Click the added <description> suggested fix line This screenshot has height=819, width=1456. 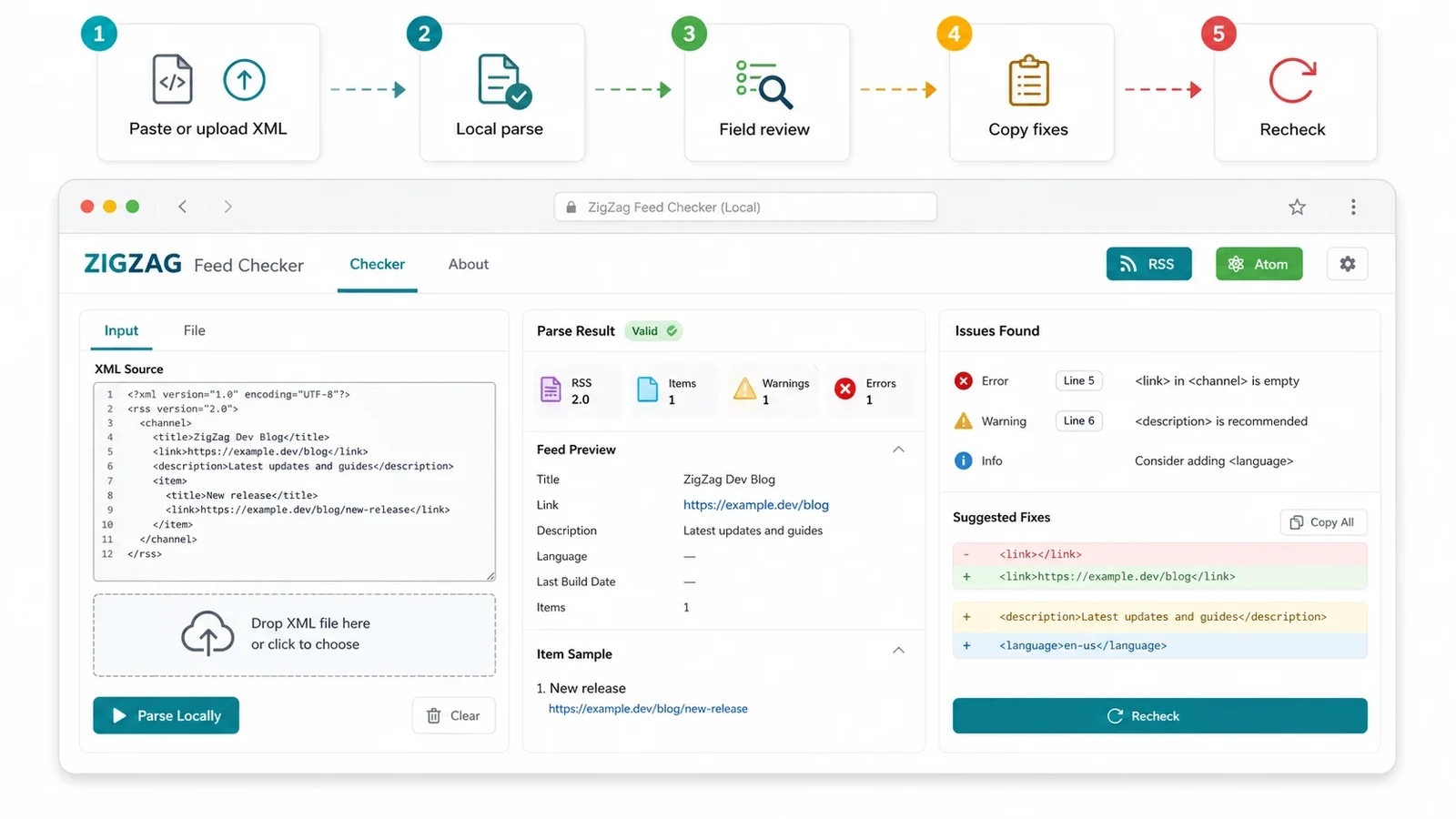1159,617
